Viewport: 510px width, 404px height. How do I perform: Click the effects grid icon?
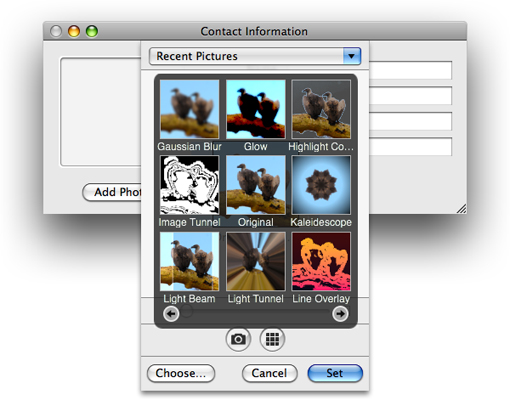272,339
